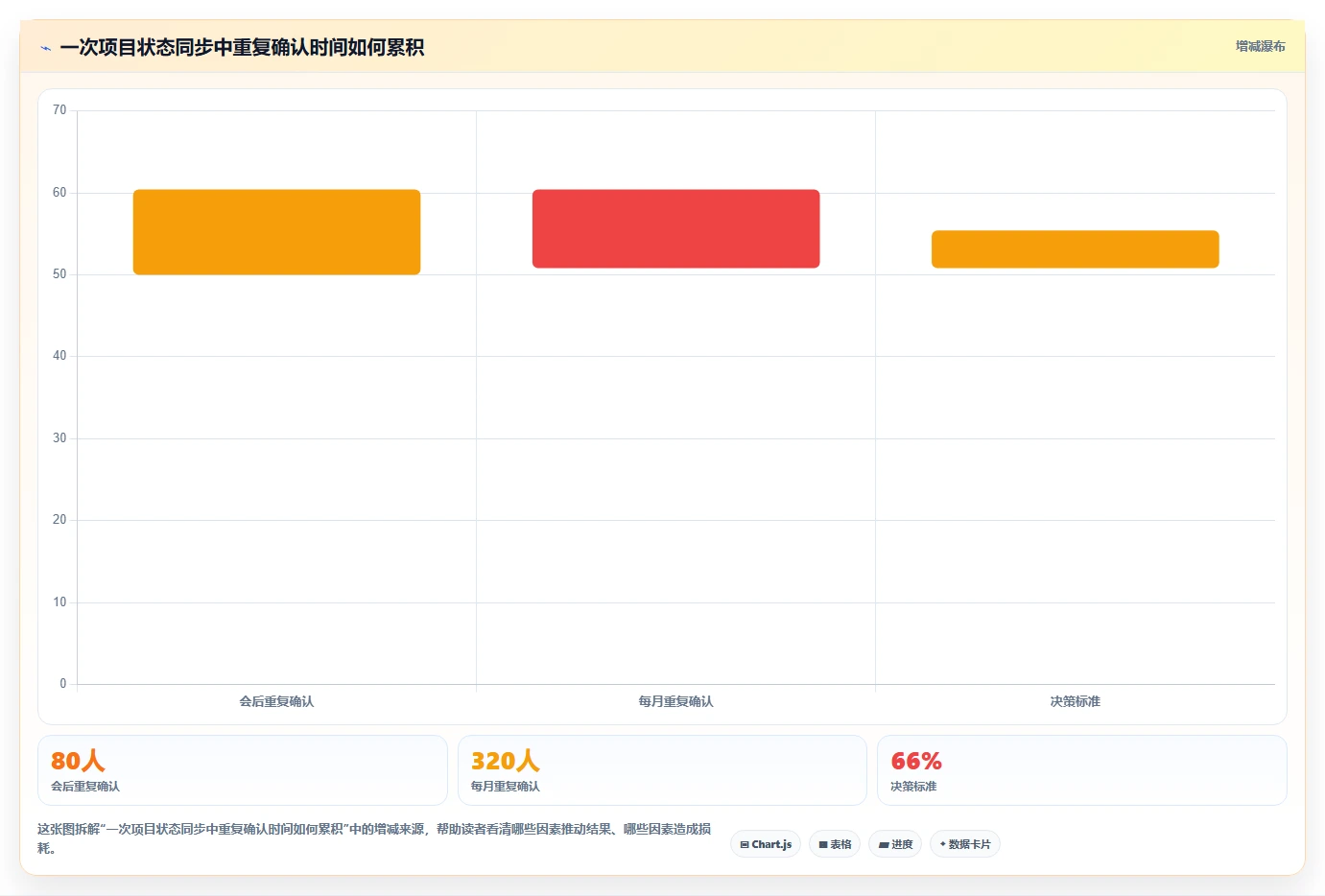Click the 66% stat value
Image resolution: width=1325 pixels, height=896 pixels.
(x=916, y=761)
